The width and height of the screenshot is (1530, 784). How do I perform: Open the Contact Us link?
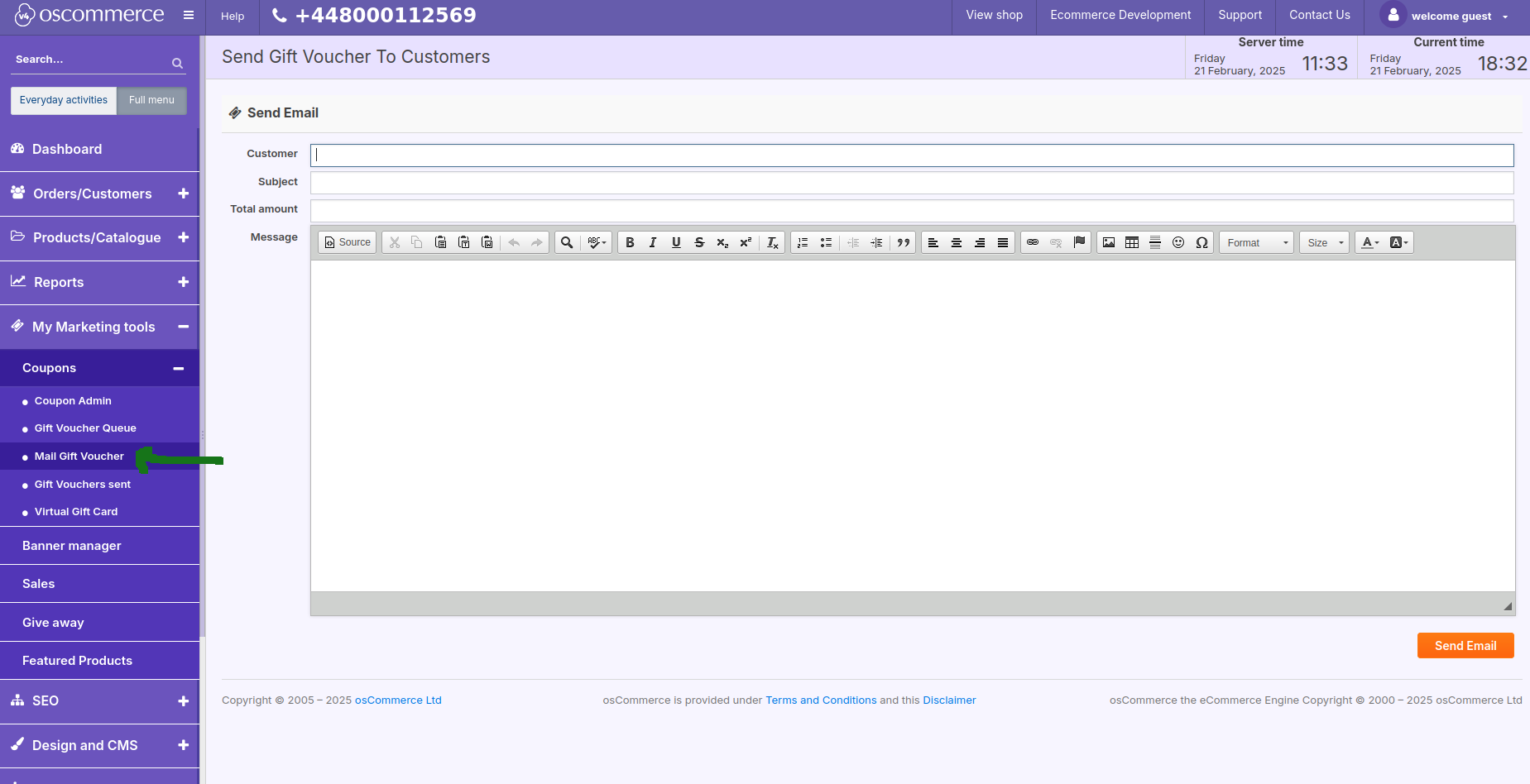click(1319, 15)
